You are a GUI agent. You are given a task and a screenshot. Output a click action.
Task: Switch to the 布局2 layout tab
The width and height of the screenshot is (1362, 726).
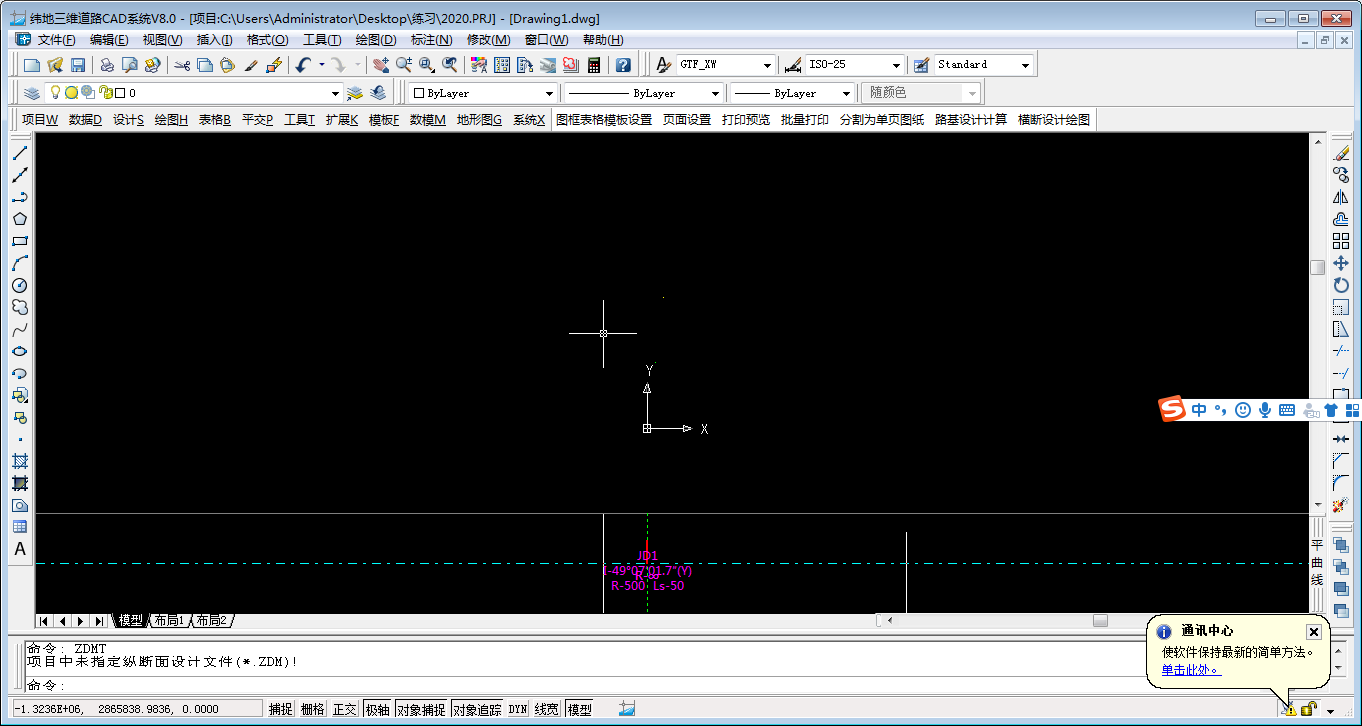coord(211,621)
